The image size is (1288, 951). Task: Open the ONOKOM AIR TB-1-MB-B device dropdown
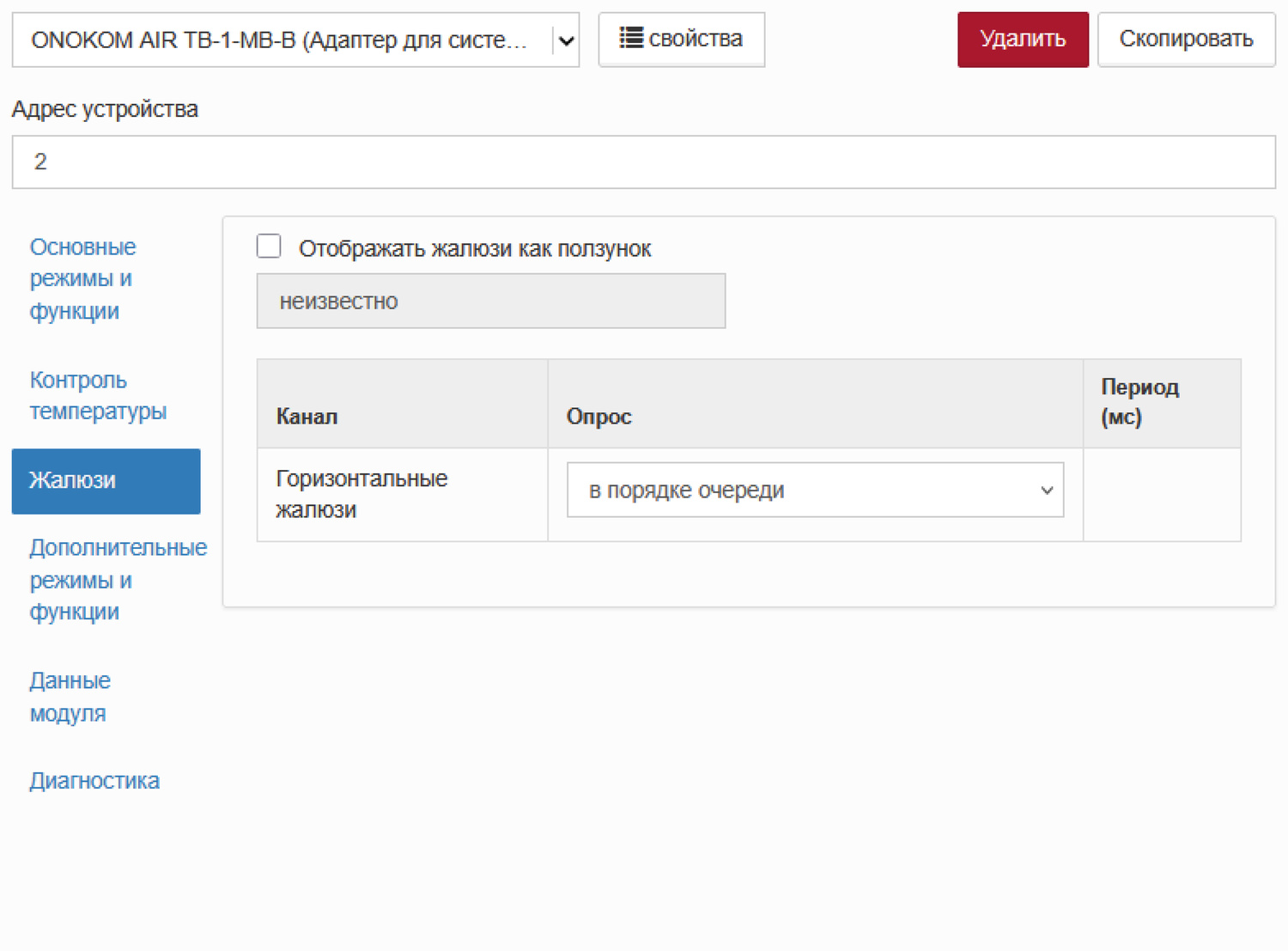click(x=295, y=40)
